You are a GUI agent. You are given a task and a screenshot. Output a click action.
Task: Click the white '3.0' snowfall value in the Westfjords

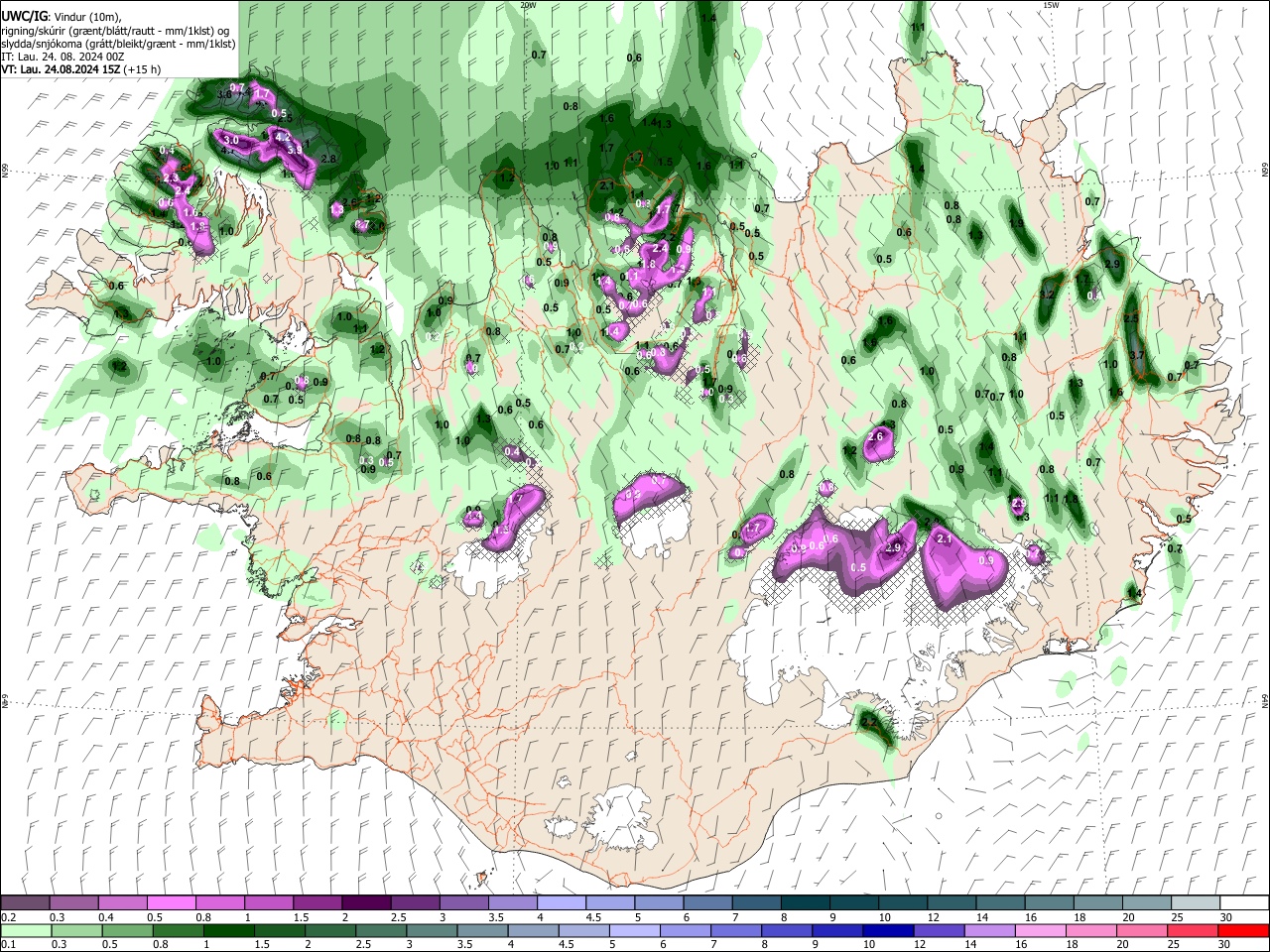pyautogui.click(x=230, y=142)
